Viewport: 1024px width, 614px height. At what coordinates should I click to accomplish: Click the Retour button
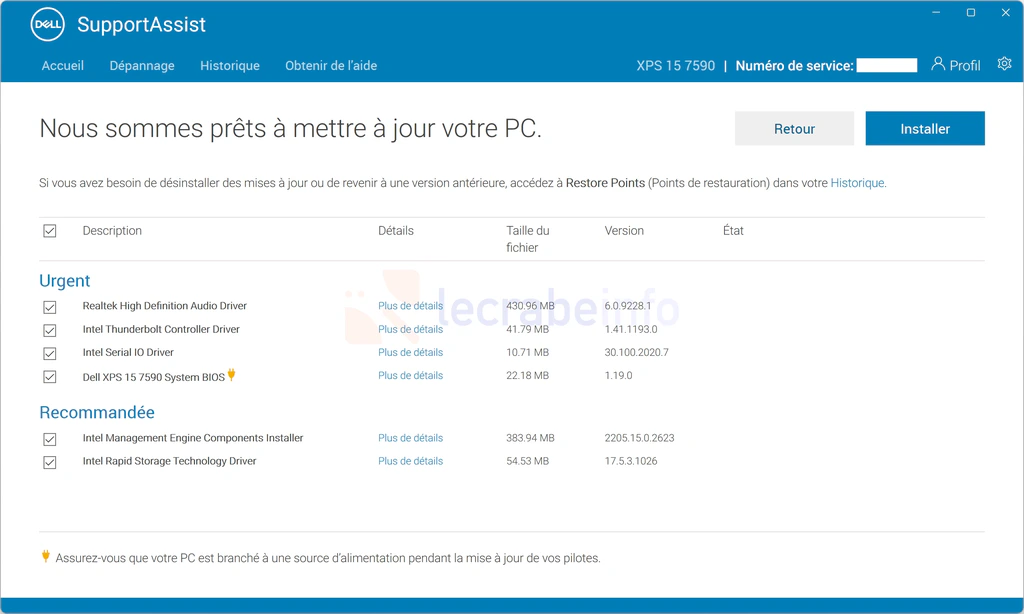[794, 129]
